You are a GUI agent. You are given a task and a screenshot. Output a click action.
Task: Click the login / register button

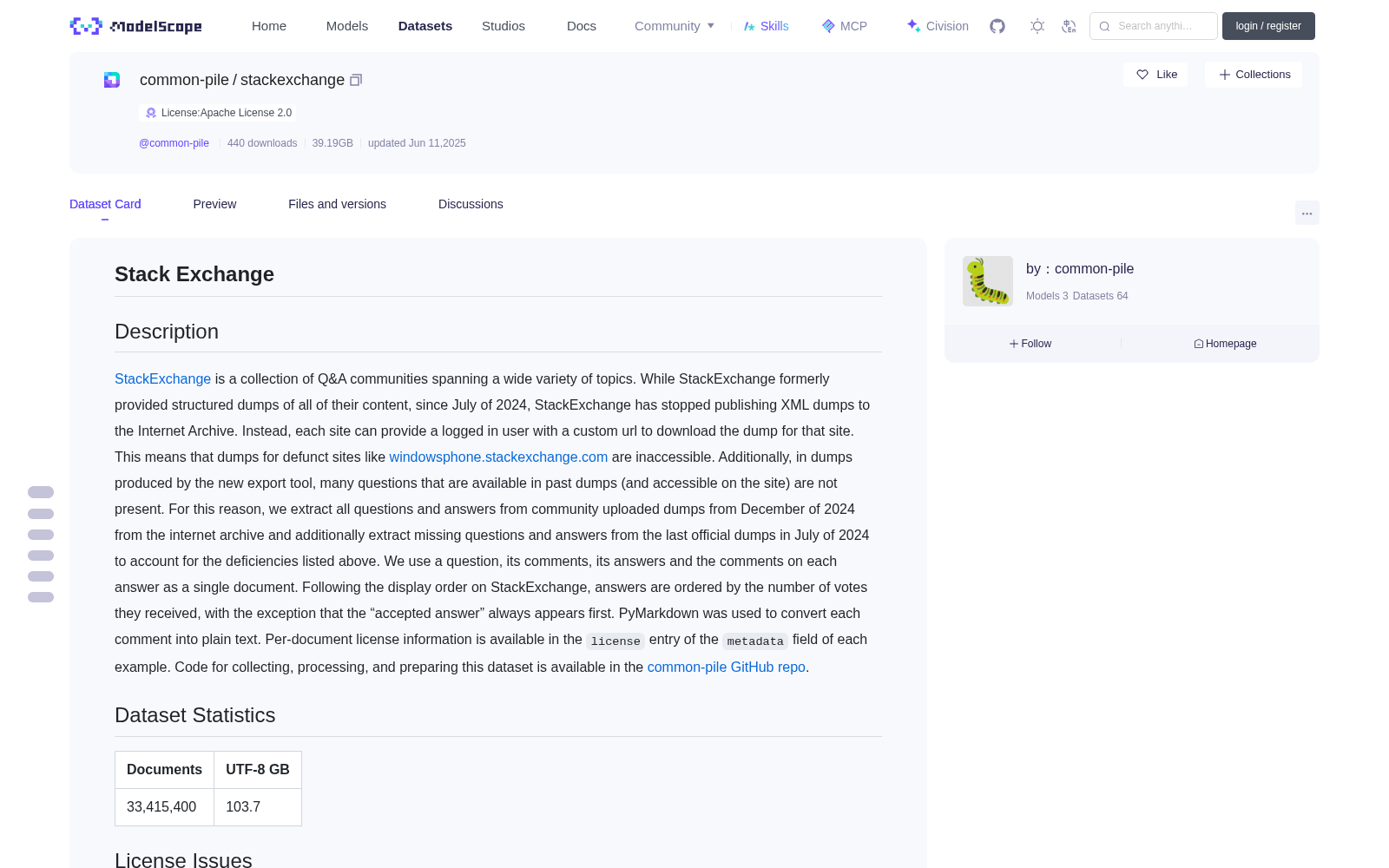1268,26
